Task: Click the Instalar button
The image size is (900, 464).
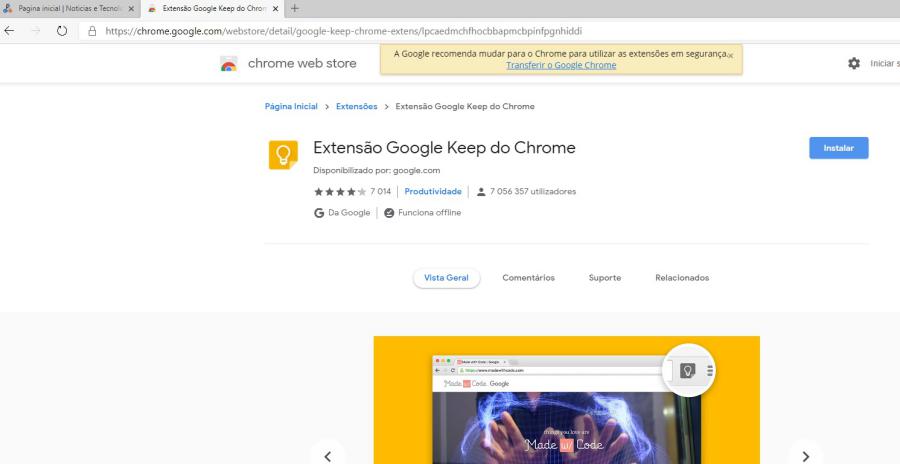Action: click(x=839, y=148)
